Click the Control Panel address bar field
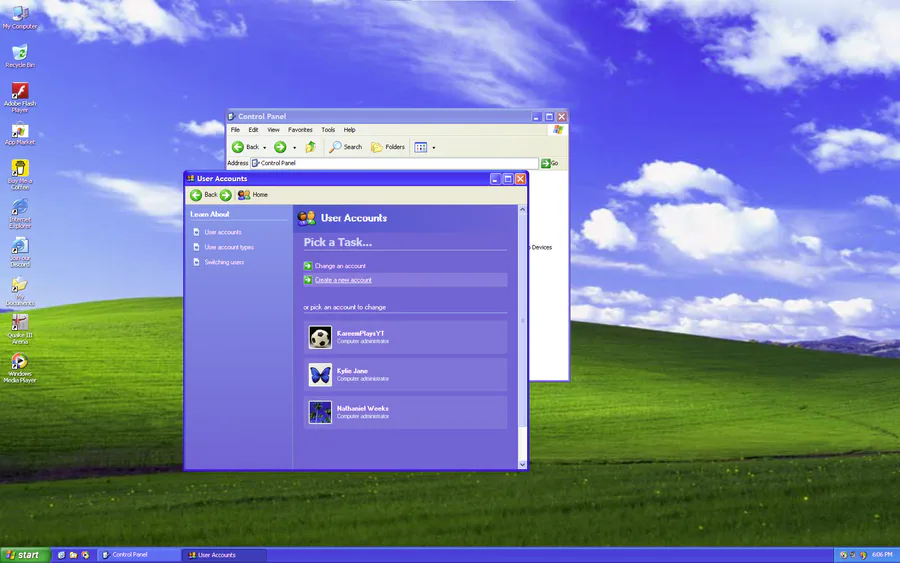Viewport: 900px width, 563px height. (x=394, y=164)
